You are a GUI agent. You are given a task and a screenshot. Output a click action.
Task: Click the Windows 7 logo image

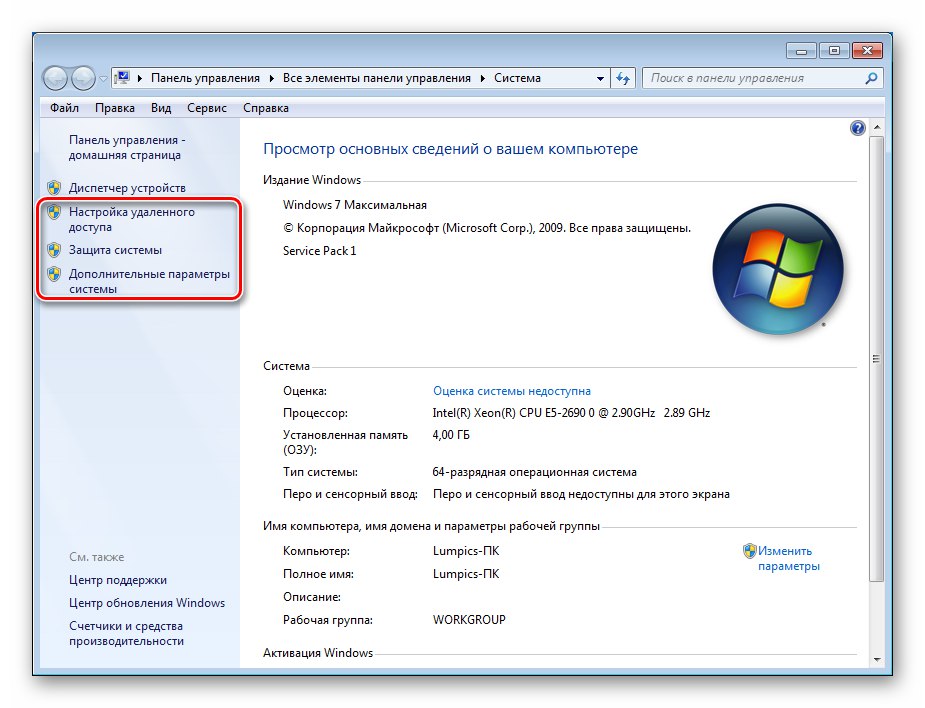pos(778,269)
